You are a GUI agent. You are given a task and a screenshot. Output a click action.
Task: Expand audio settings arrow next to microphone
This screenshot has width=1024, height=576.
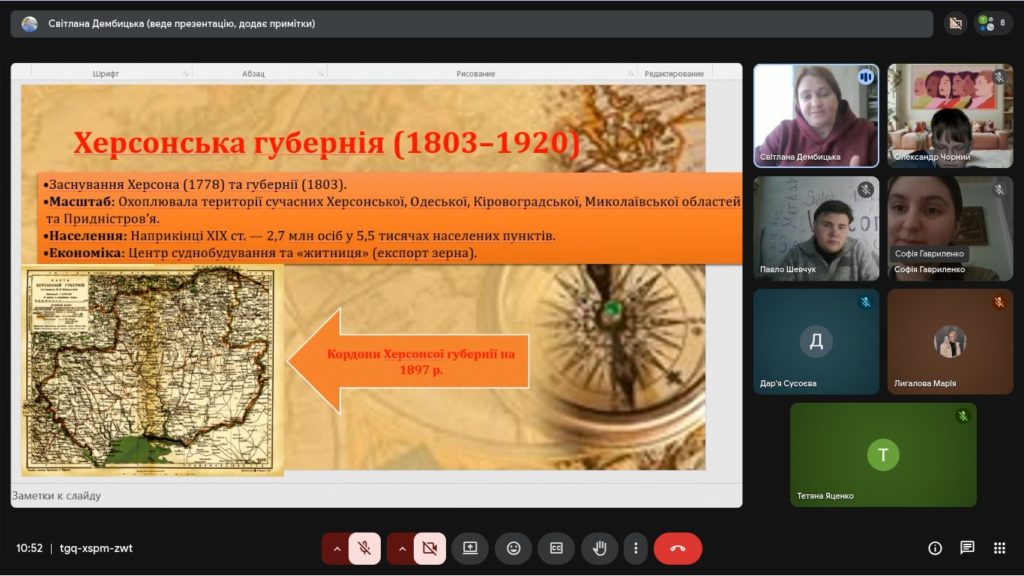click(336, 548)
